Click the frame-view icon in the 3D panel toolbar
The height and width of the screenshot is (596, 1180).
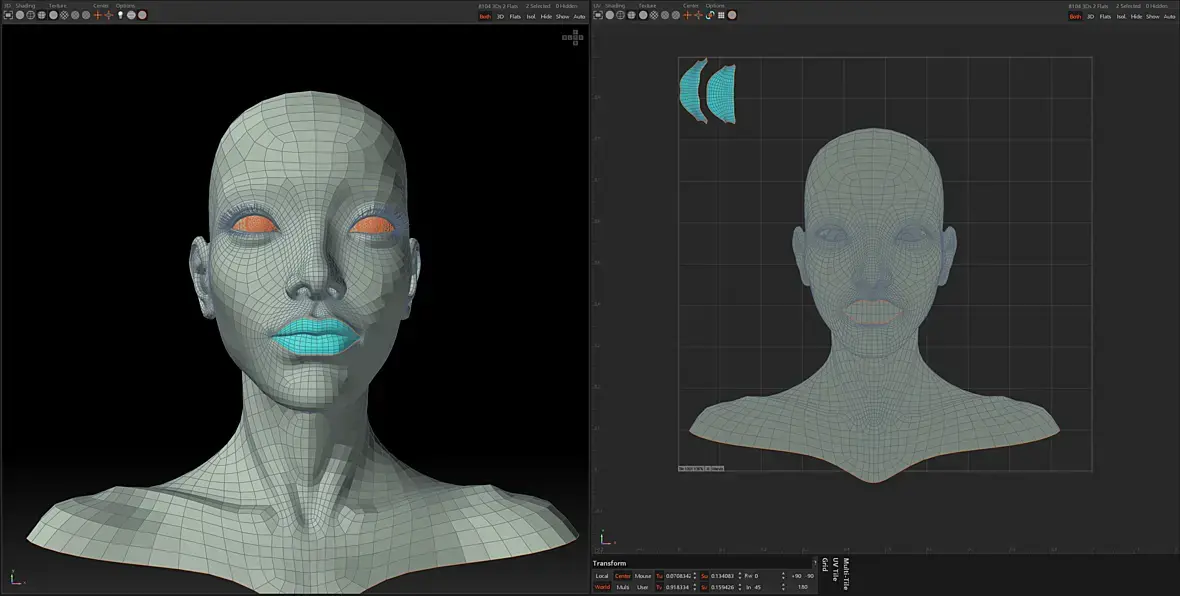click(x=8, y=15)
